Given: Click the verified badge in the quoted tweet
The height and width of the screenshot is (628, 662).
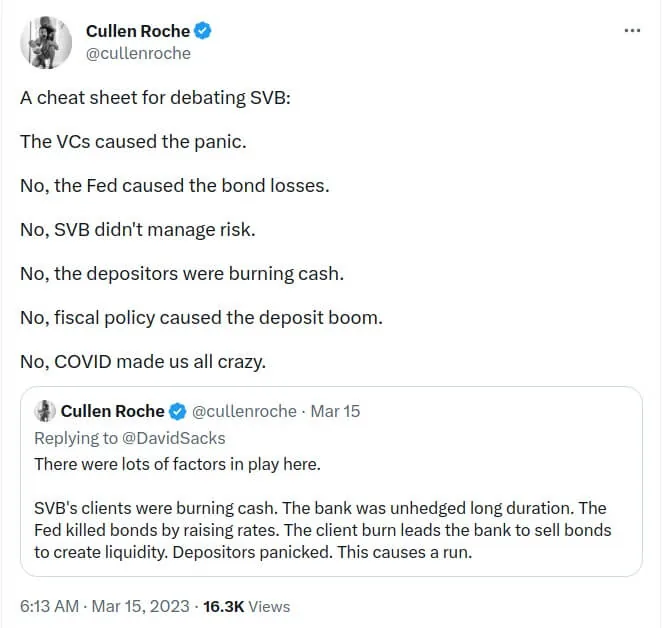Looking at the screenshot, I should click(178, 411).
